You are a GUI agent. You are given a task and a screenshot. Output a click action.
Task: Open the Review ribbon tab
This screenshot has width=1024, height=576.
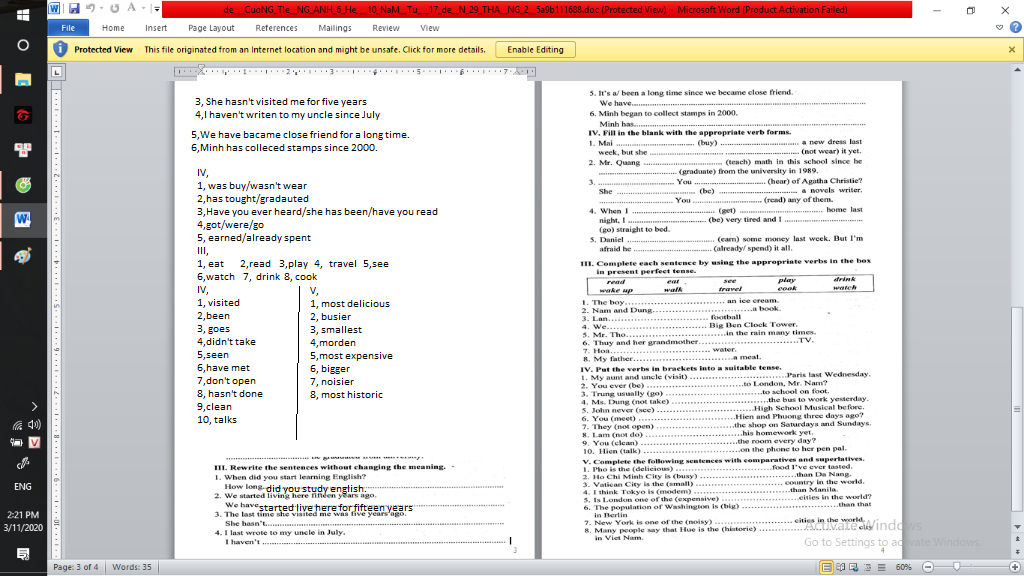point(386,28)
